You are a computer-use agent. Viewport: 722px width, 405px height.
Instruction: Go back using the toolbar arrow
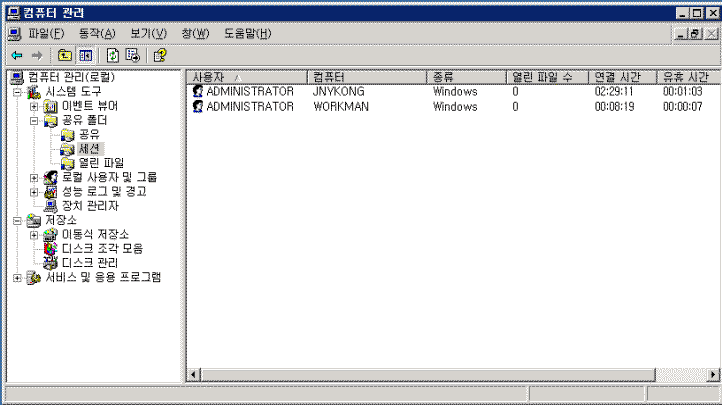click(x=17, y=56)
